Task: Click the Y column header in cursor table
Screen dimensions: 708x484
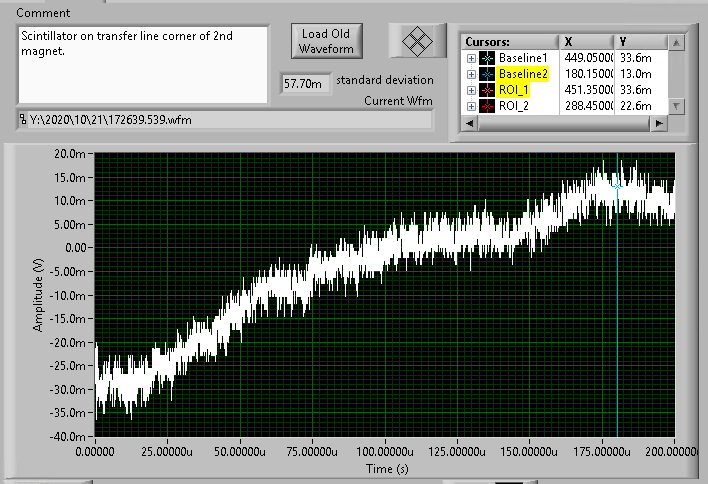Action: (622, 42)
